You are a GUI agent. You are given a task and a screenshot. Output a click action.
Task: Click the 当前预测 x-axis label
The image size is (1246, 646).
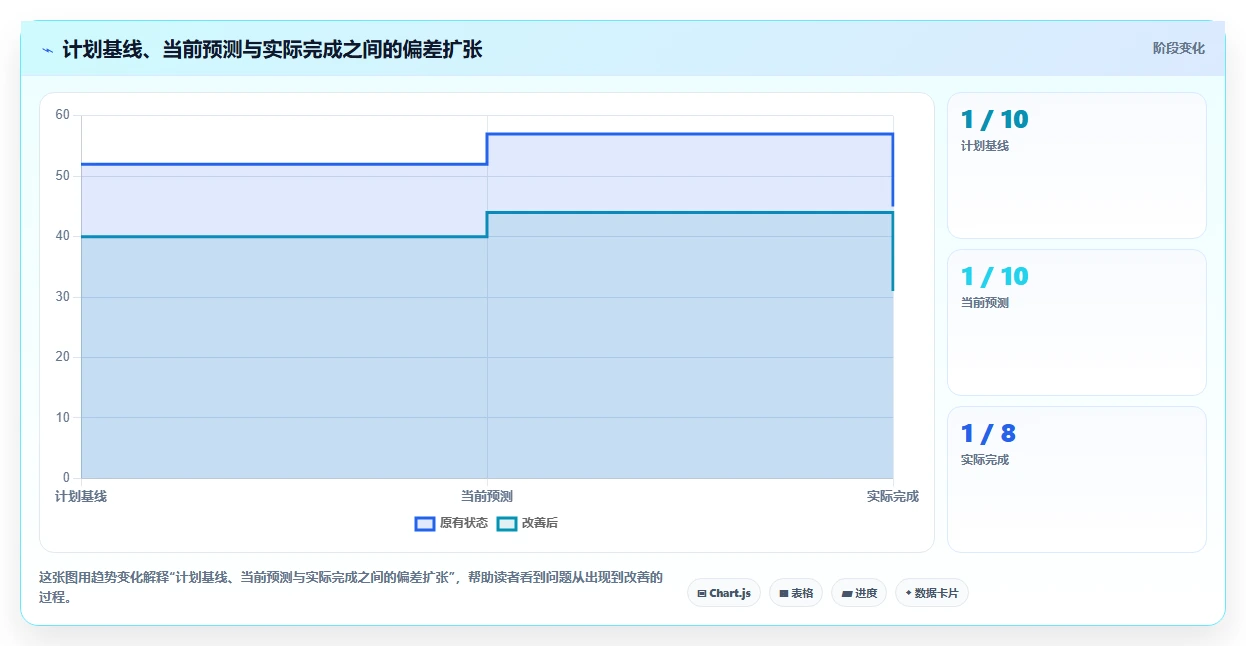(487, 496)
